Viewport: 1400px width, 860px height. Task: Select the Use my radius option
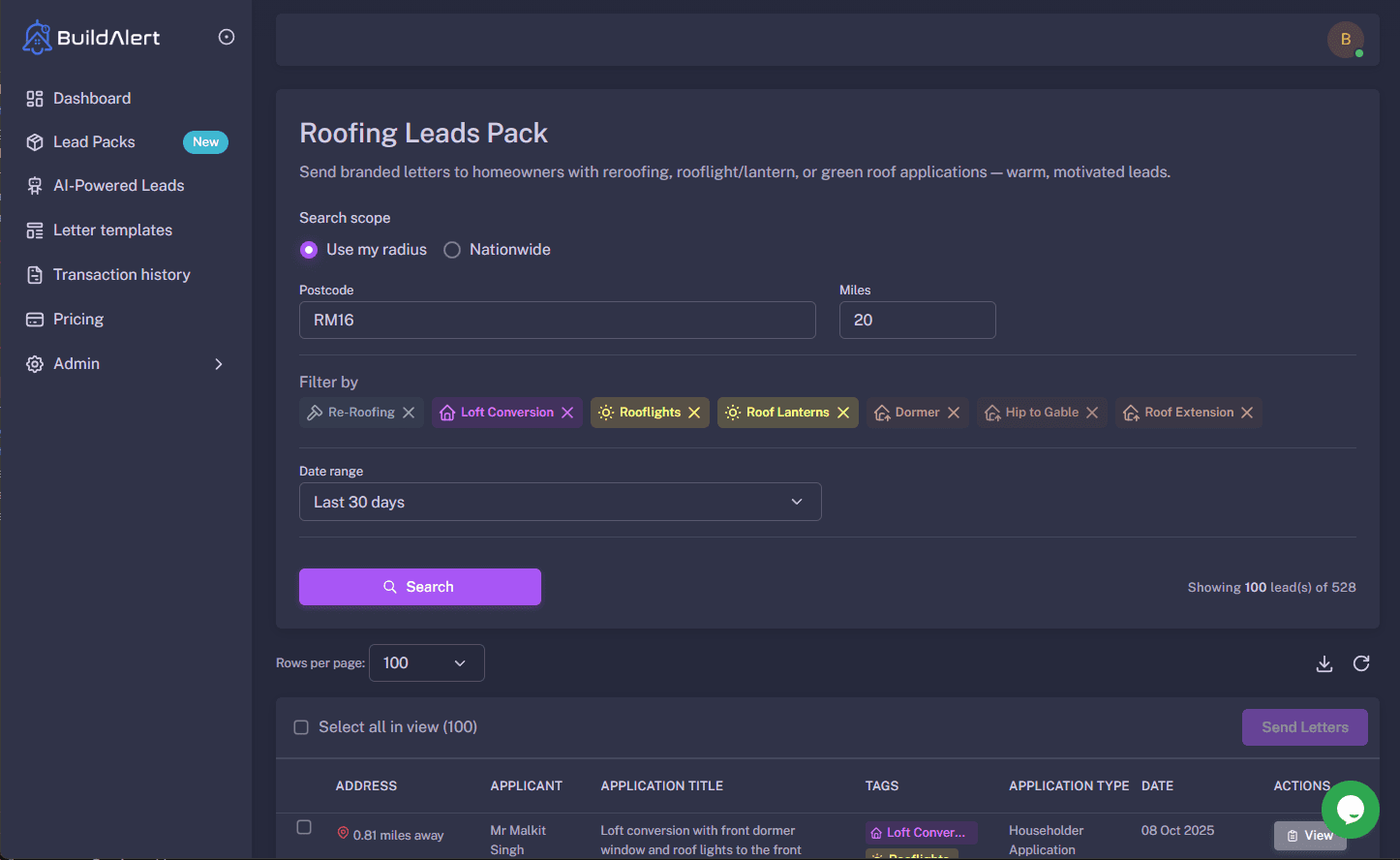(309, 250)
